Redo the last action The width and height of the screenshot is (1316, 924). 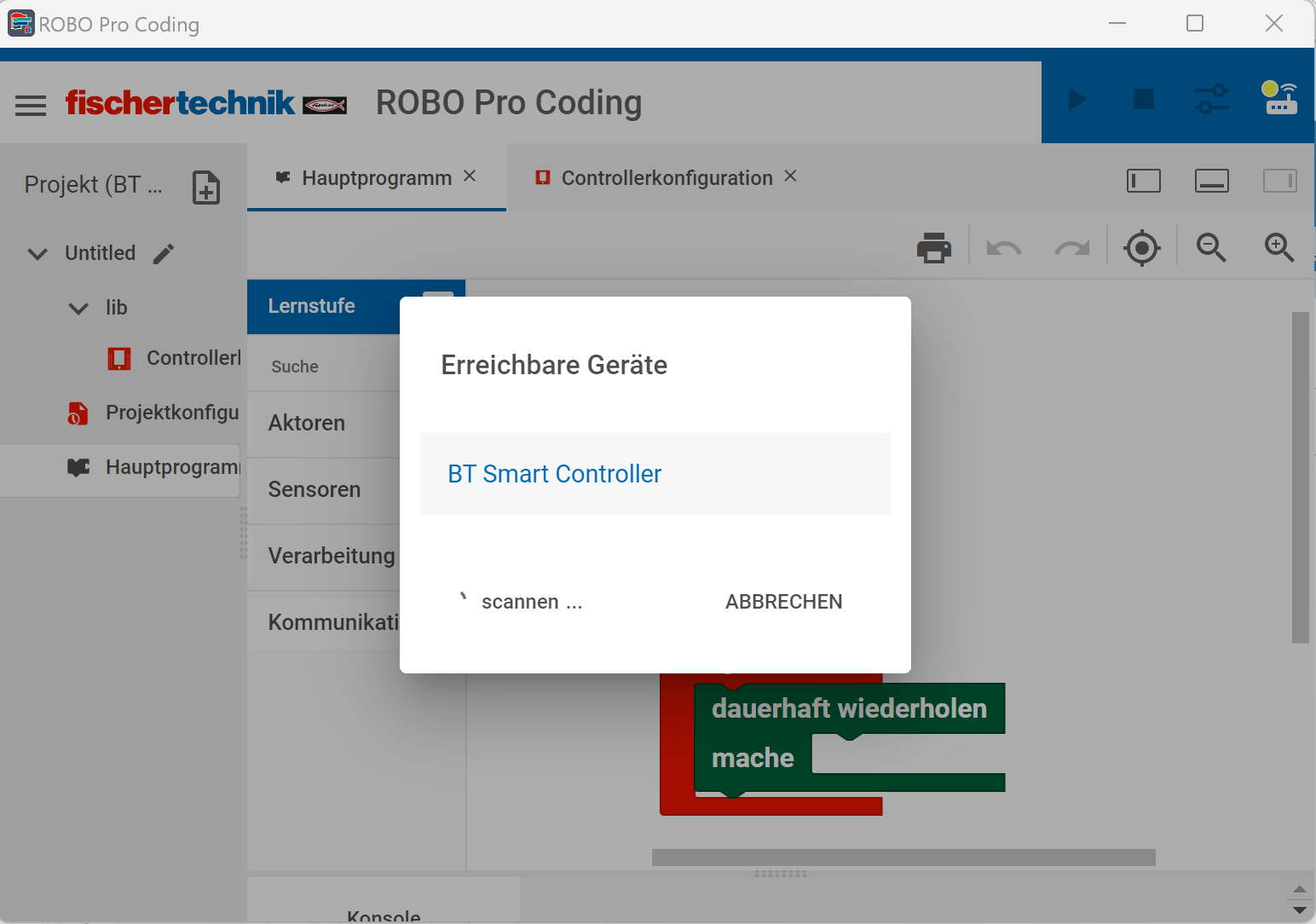[x=1072, y=248]
